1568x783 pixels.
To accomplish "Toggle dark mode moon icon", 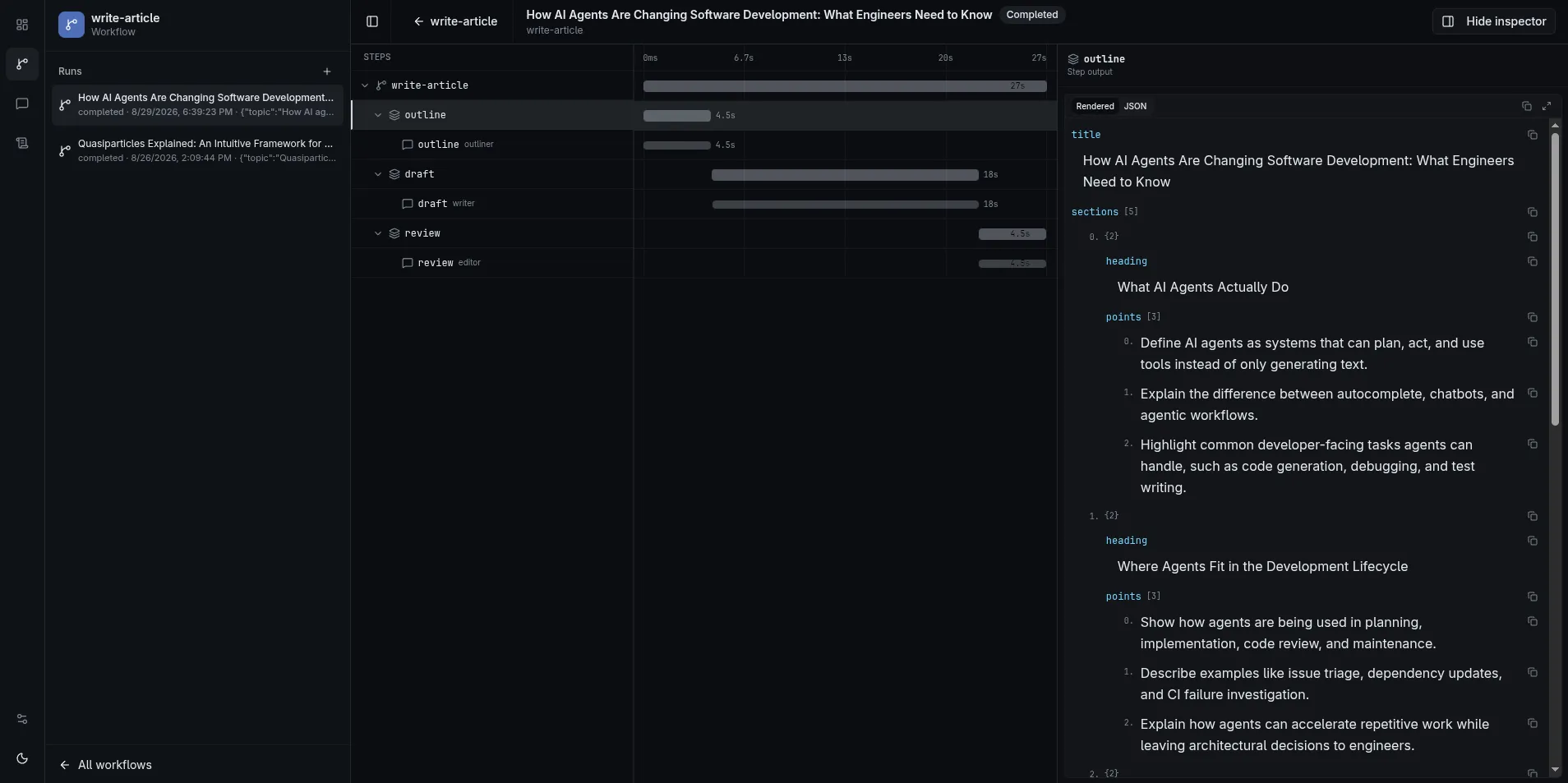I will click(22, 758).
